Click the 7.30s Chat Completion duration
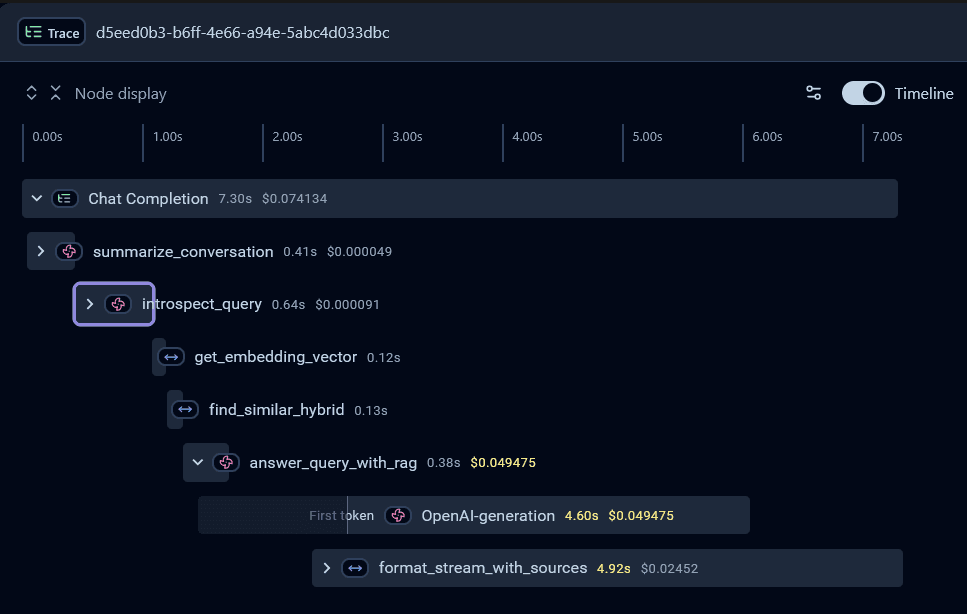 (x=235, y=199)
